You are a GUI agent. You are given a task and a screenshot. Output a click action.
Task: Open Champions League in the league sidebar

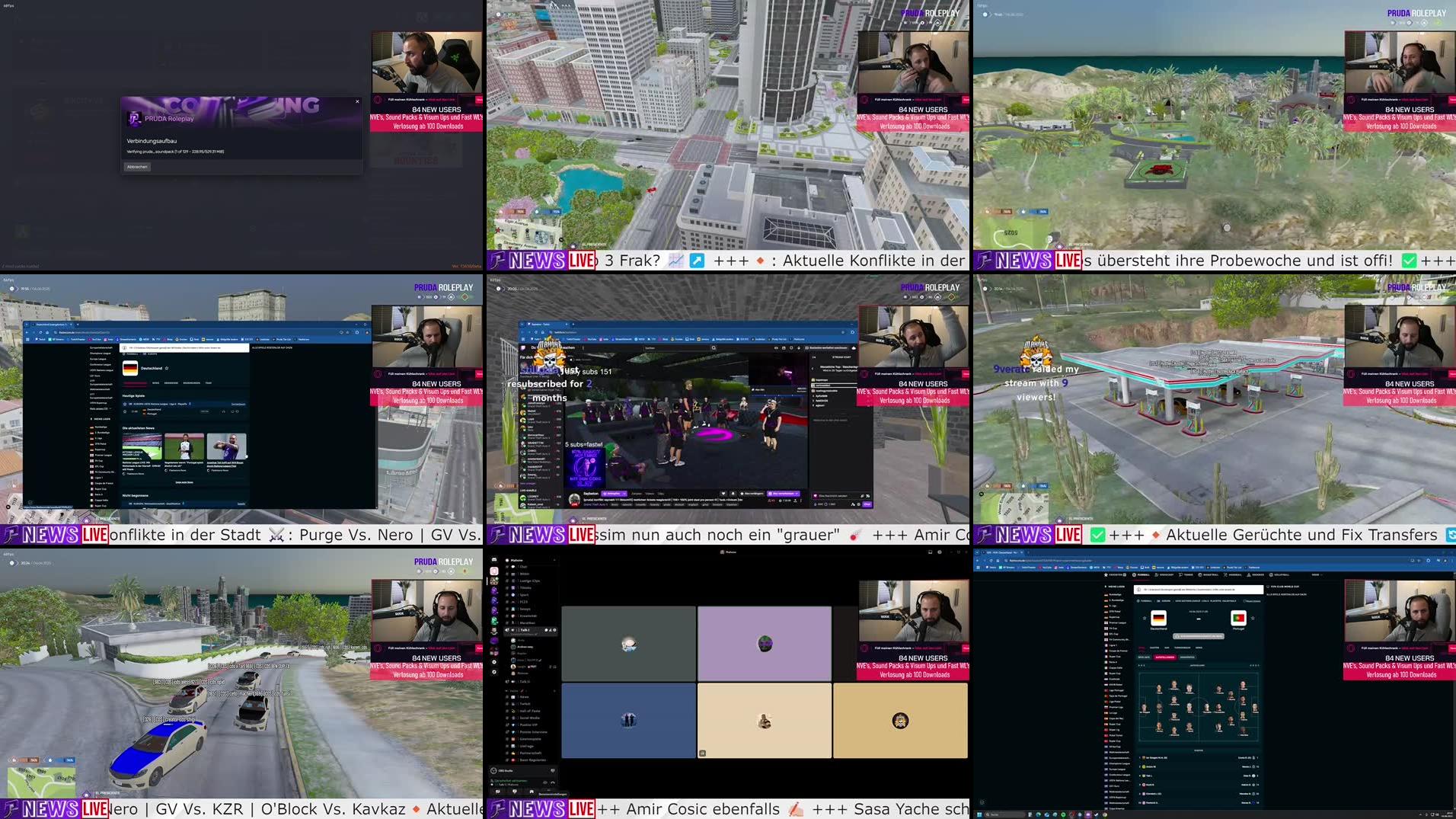click(x=1119, y=763)
